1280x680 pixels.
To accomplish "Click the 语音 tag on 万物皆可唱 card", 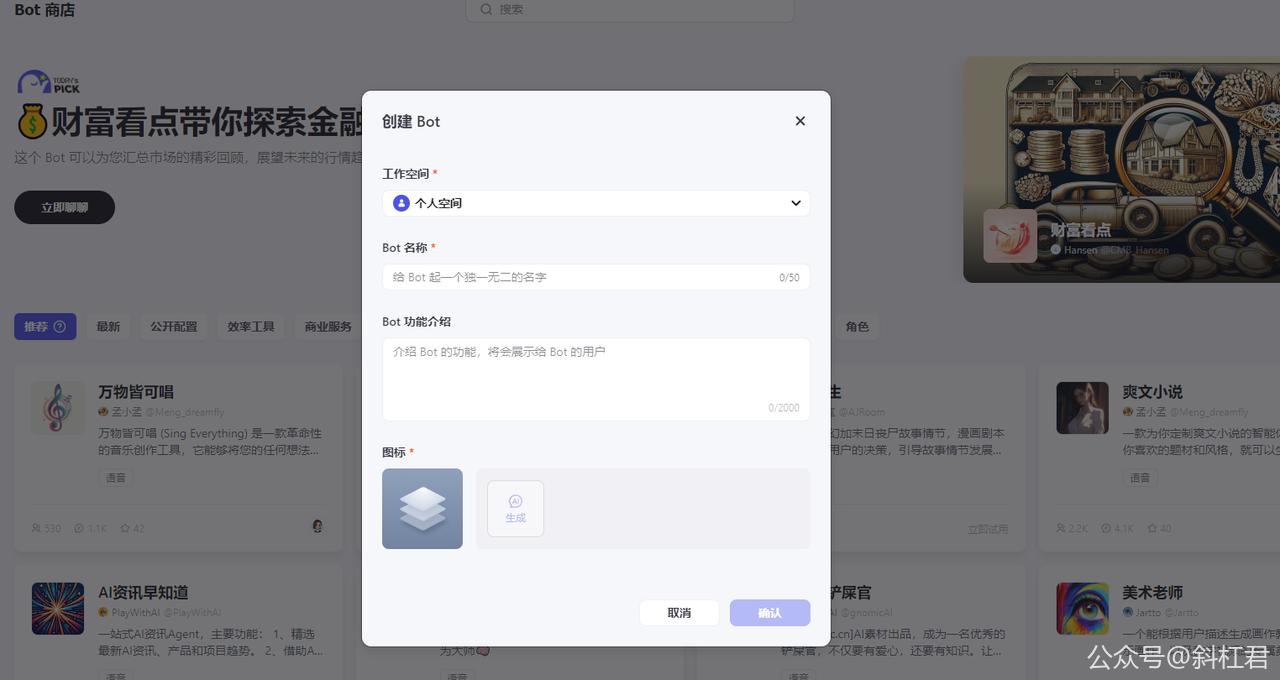I will [x=116, y=478].
